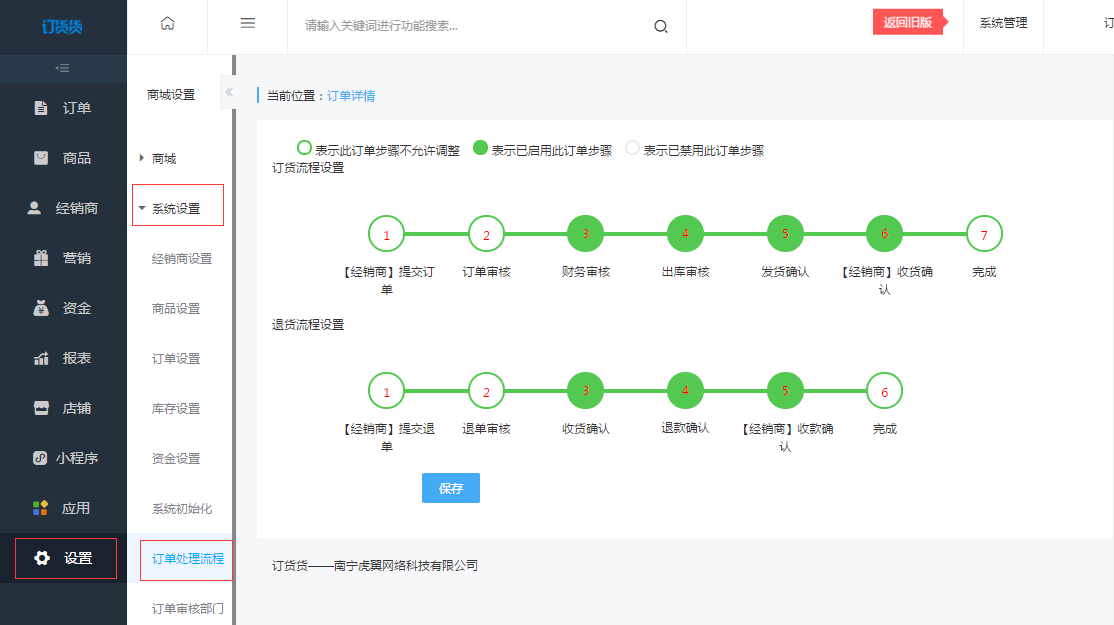The image size is (1114, 625).
Task: Click the 订单详情 breadcrumb link
Action: coord(351,96)
